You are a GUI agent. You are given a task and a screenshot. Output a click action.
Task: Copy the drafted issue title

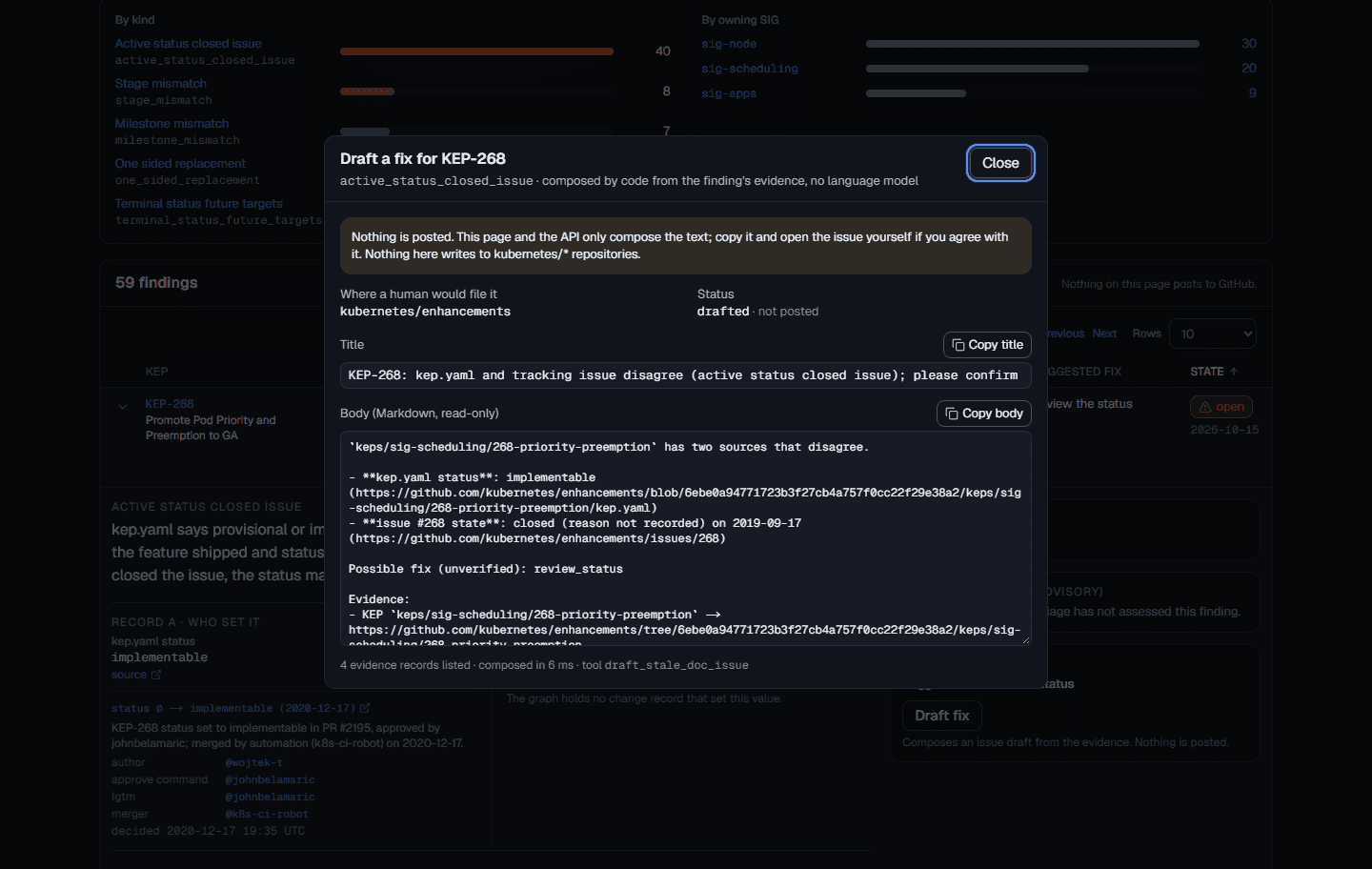[987, 345]
